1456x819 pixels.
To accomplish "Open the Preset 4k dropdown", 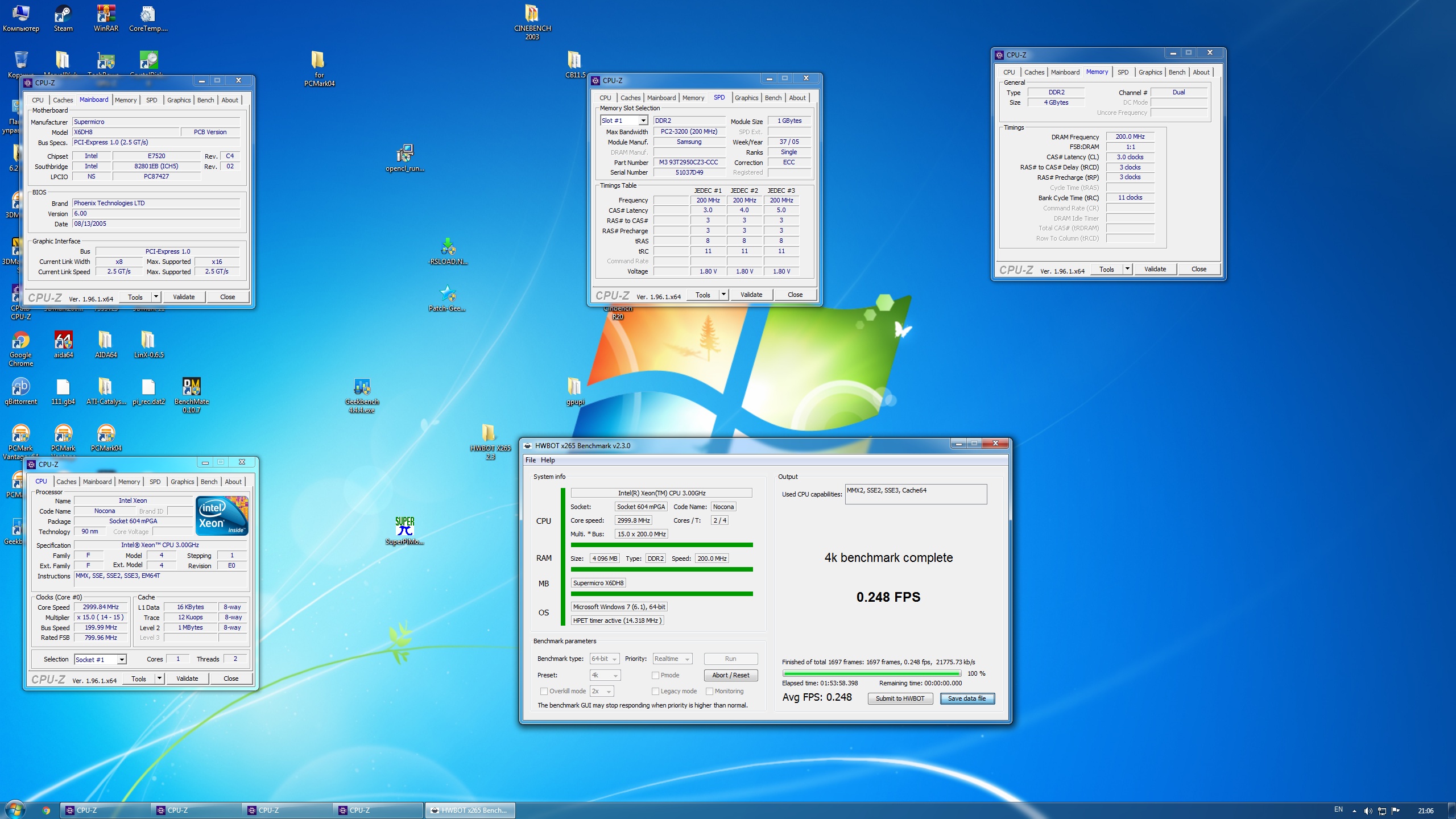I will [605, 675].
